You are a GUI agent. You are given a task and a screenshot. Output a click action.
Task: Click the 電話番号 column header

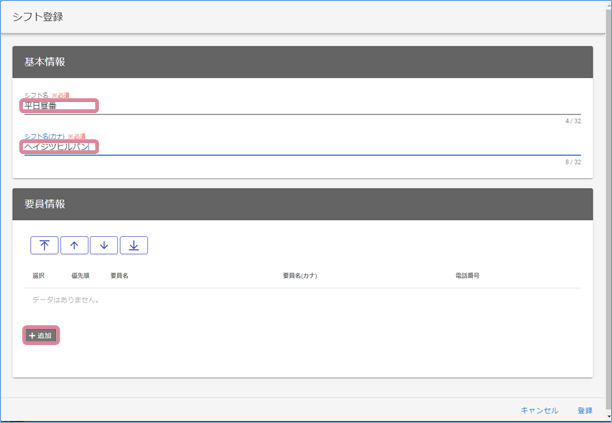pyautogui.click(x=467, y=274)
